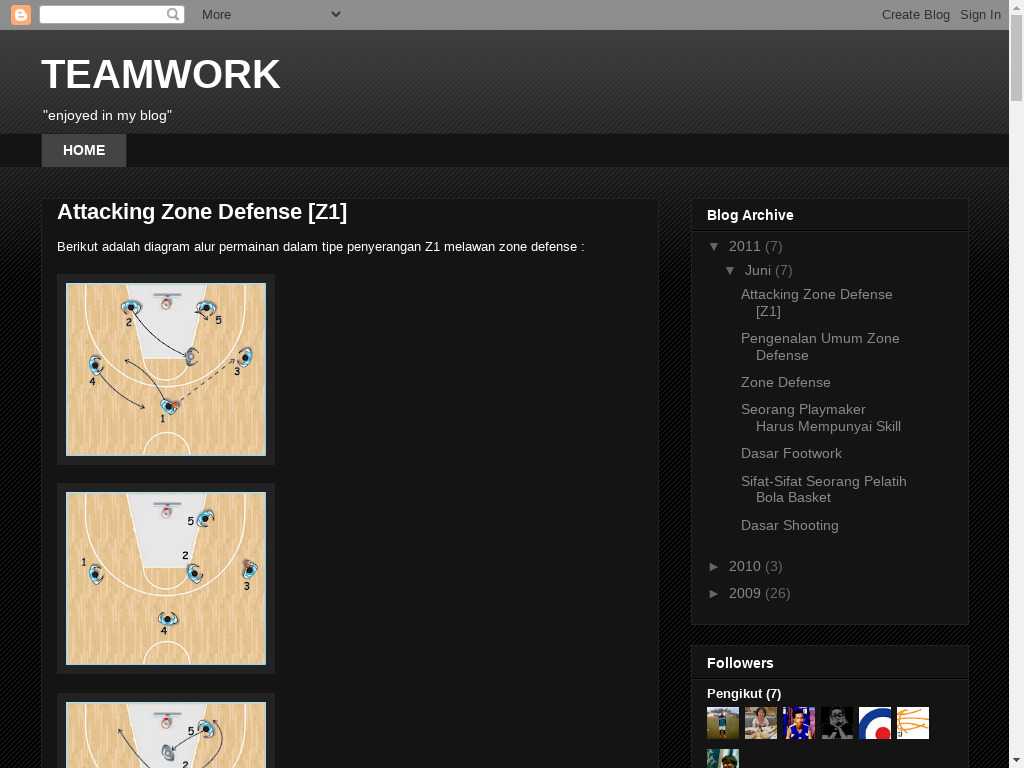Click first follower avatar with outdoor photo
Image resolution: width=1024 pixels, height=768 pixels.
[x=723, y=723]
